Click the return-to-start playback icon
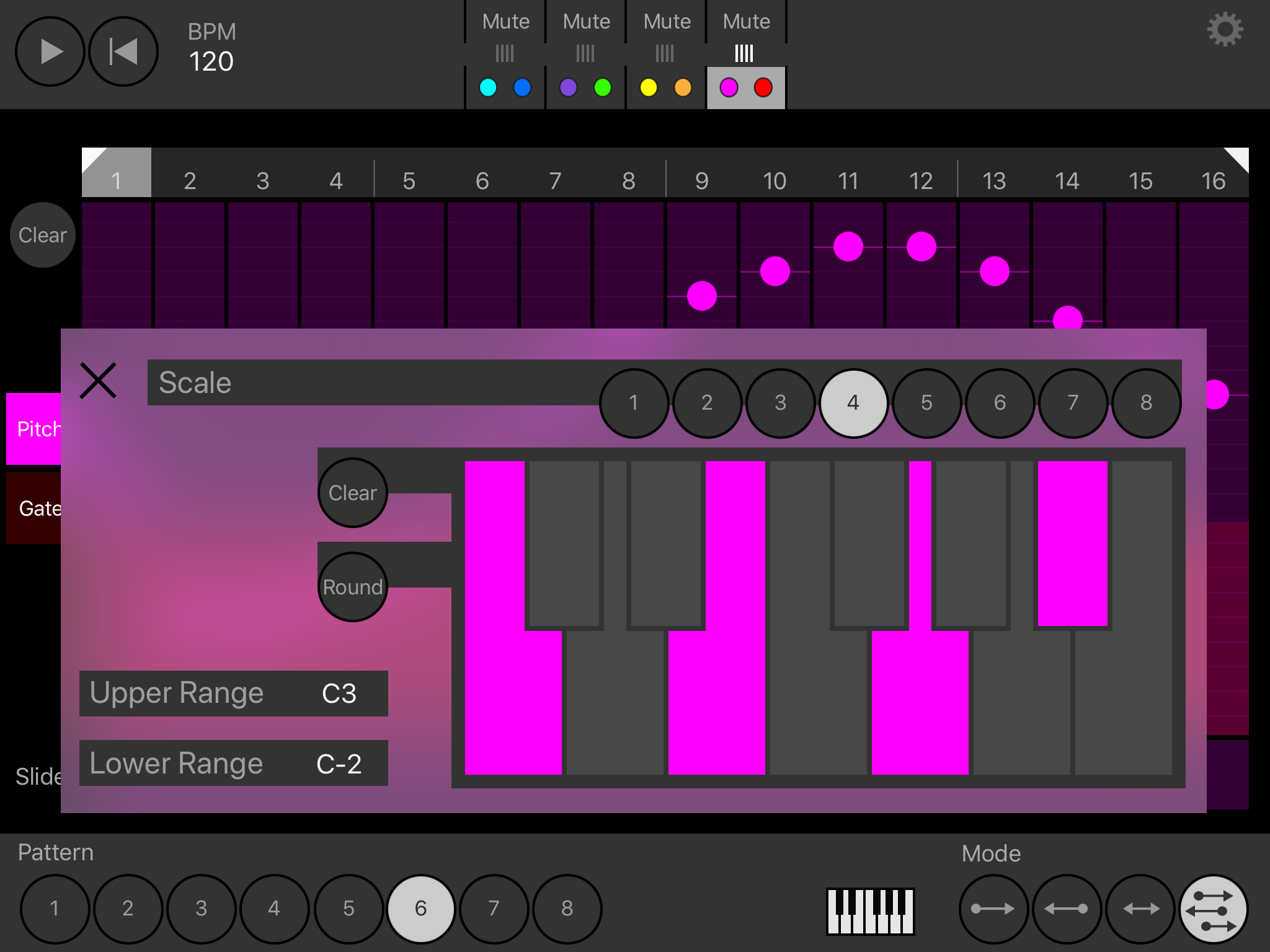The height and width of the screenshot is (952, 1270). [x=122, y=51]
